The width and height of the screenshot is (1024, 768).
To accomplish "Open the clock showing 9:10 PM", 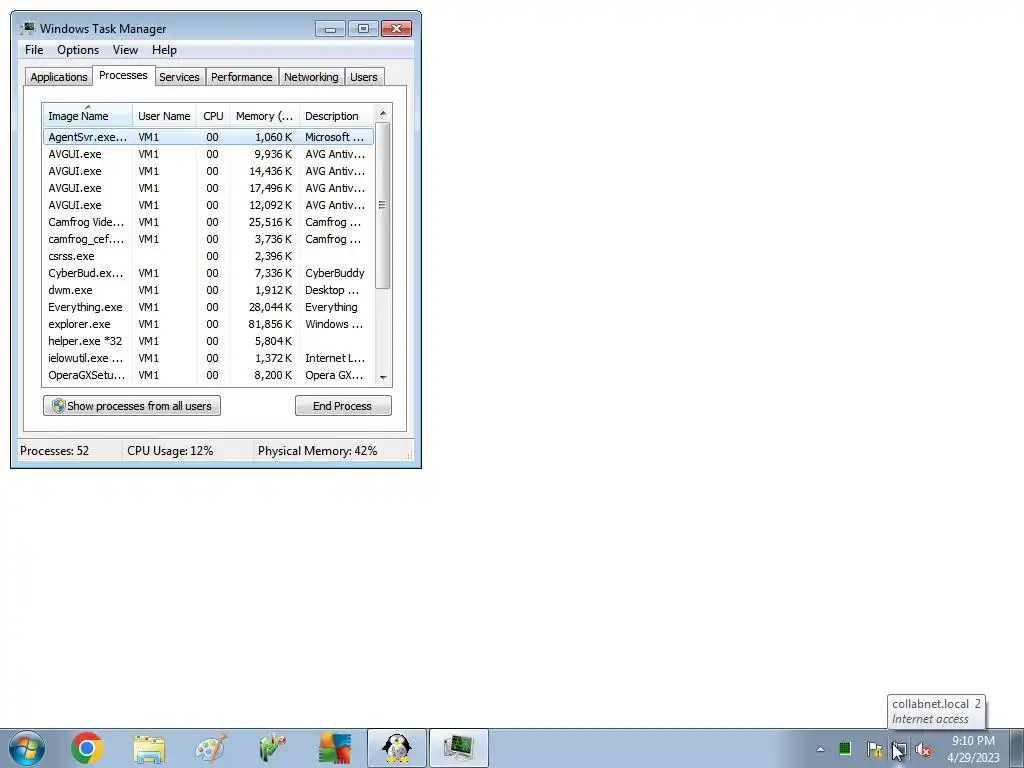I will 973,748.
